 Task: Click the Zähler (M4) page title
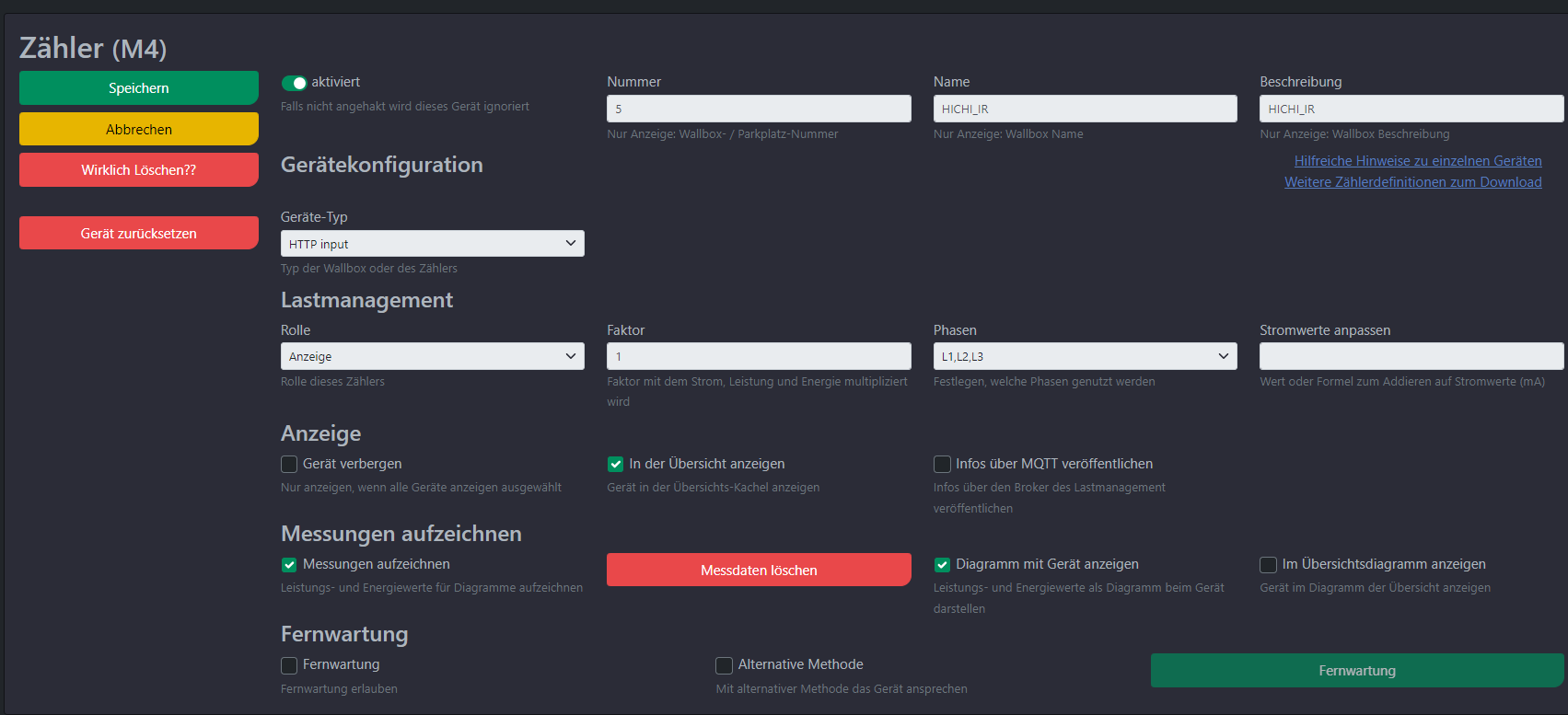click(93, 48)
